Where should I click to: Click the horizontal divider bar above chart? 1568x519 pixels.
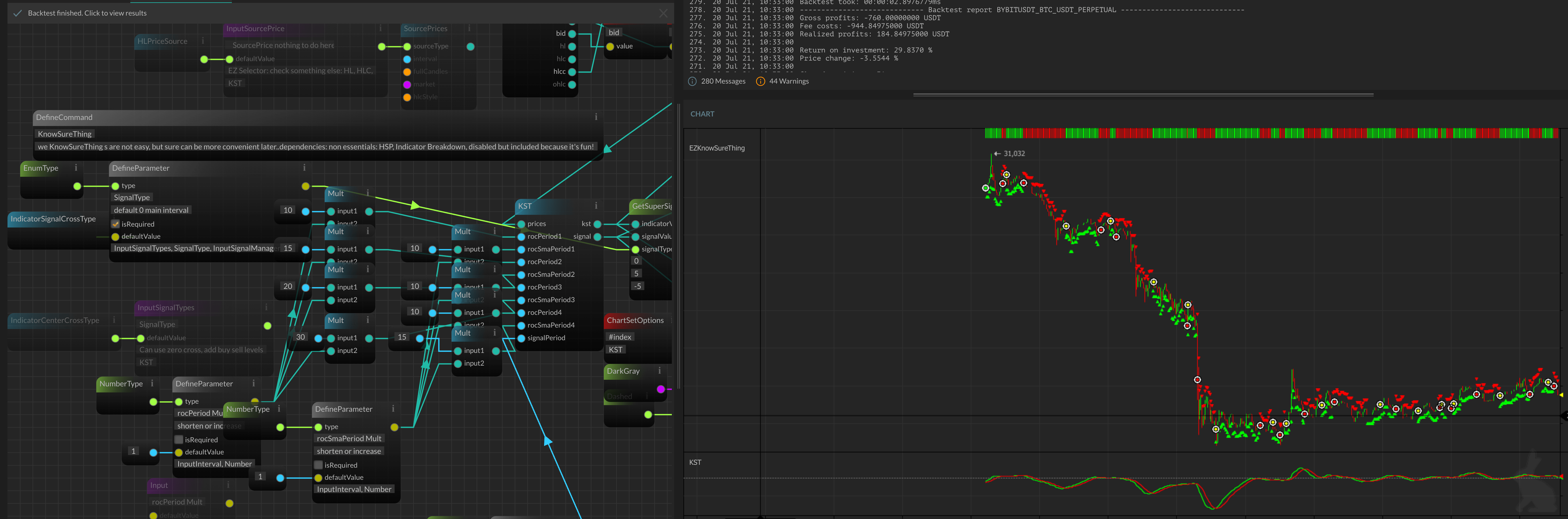[1143, 95]
